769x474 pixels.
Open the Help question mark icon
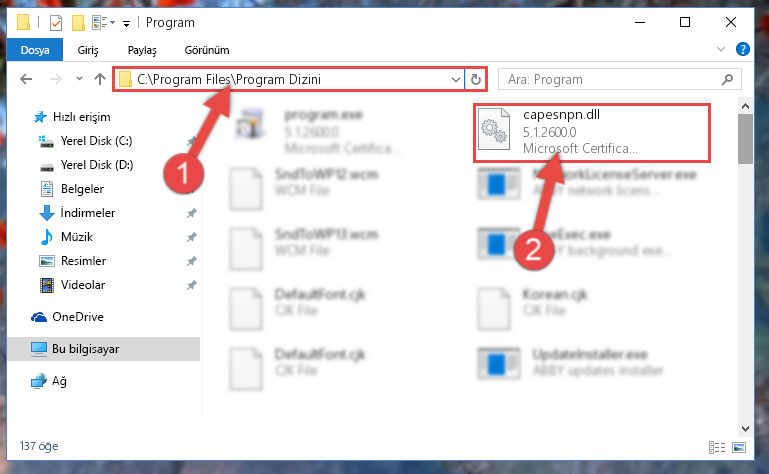click(743, 49)
